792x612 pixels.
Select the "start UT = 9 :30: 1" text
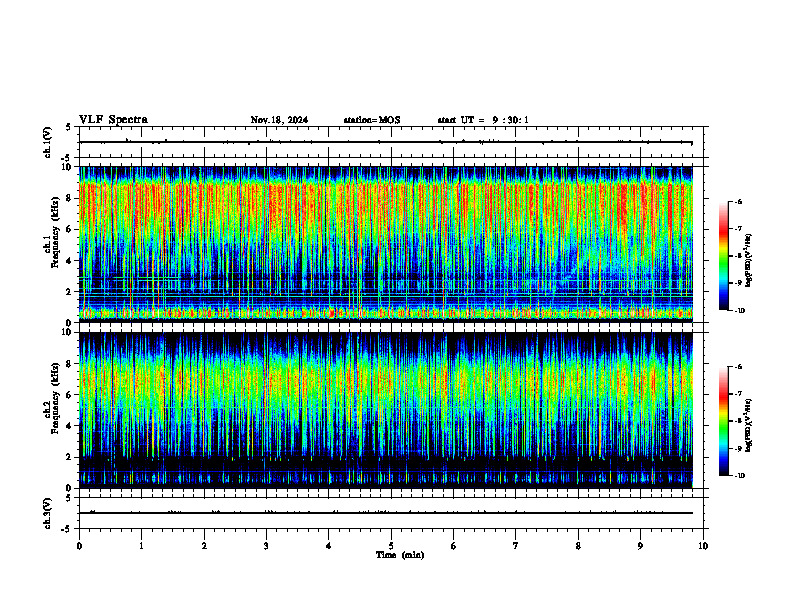point(483,120)
